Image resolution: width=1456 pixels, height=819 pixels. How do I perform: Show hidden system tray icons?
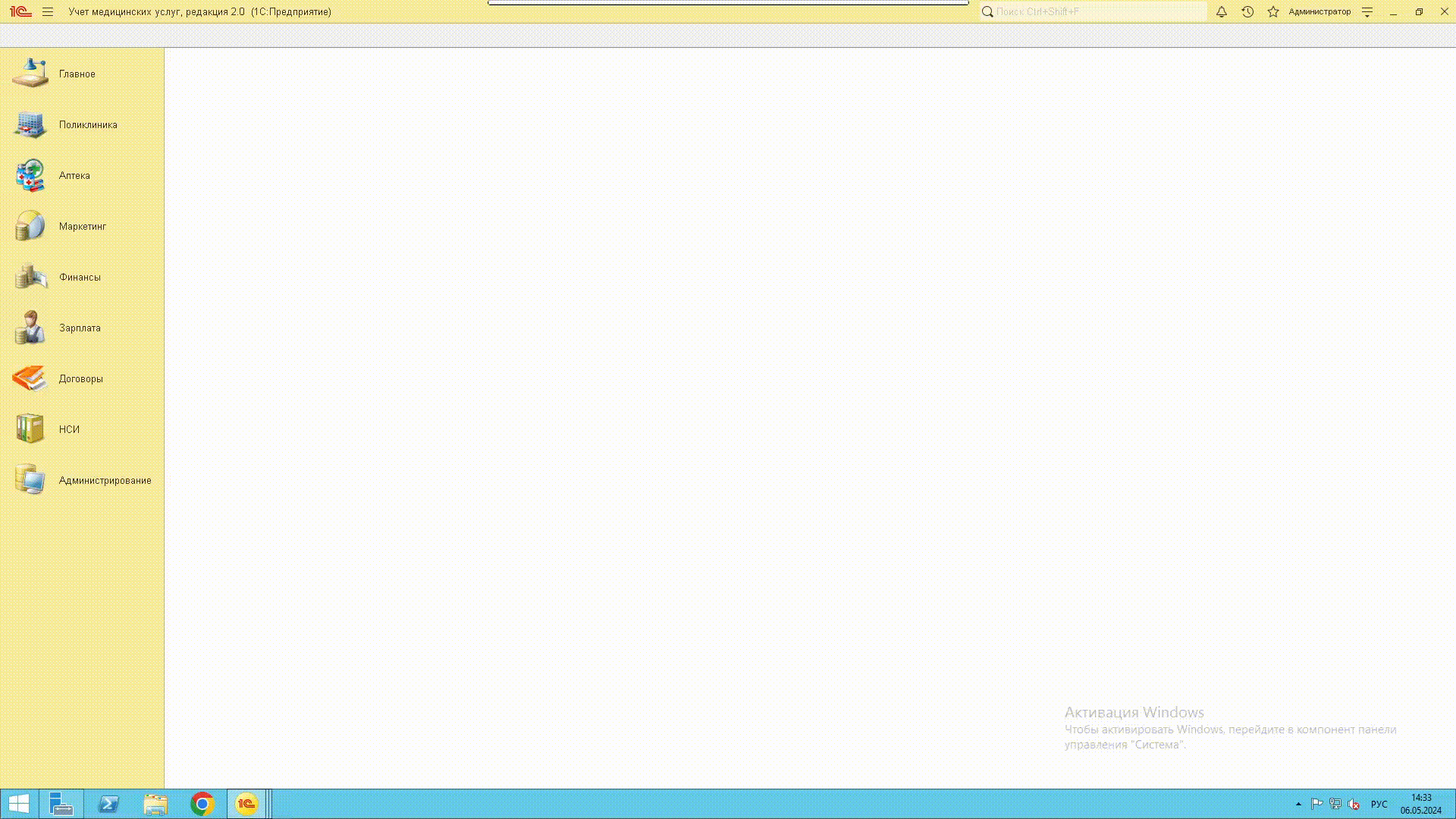[x=1298, y=805]
